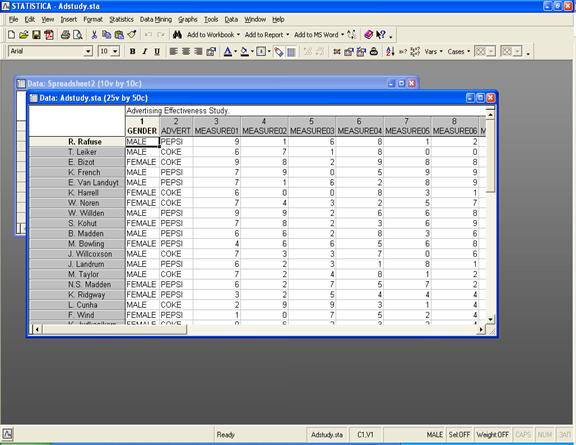Image resolution: width=576 pixels, height=445 pixels.
Task: Click the font color A swatch
Action: click(227, 51)
